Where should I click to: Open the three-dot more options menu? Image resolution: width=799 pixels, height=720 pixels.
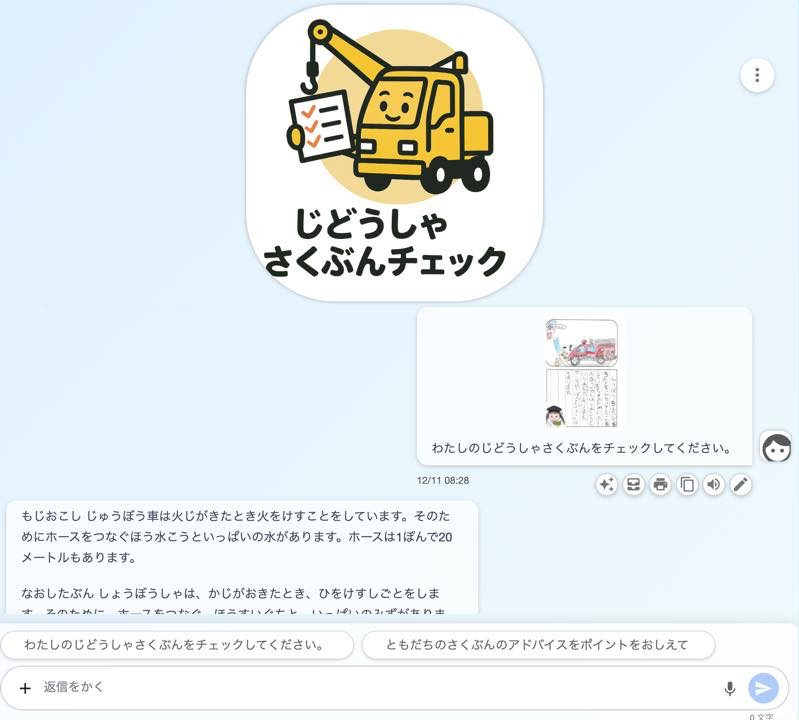pyautogui.click(x=757, y=75)
